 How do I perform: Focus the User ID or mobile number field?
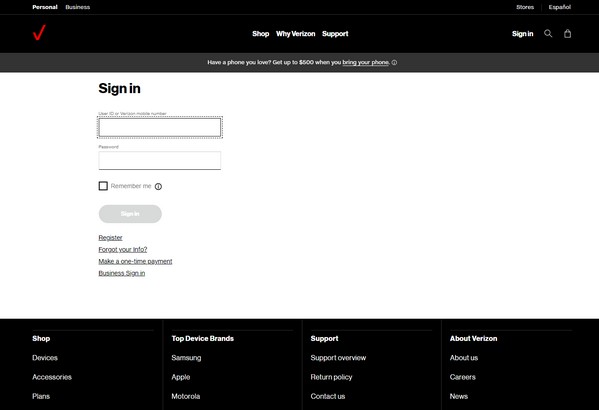[x=160, y=127]
